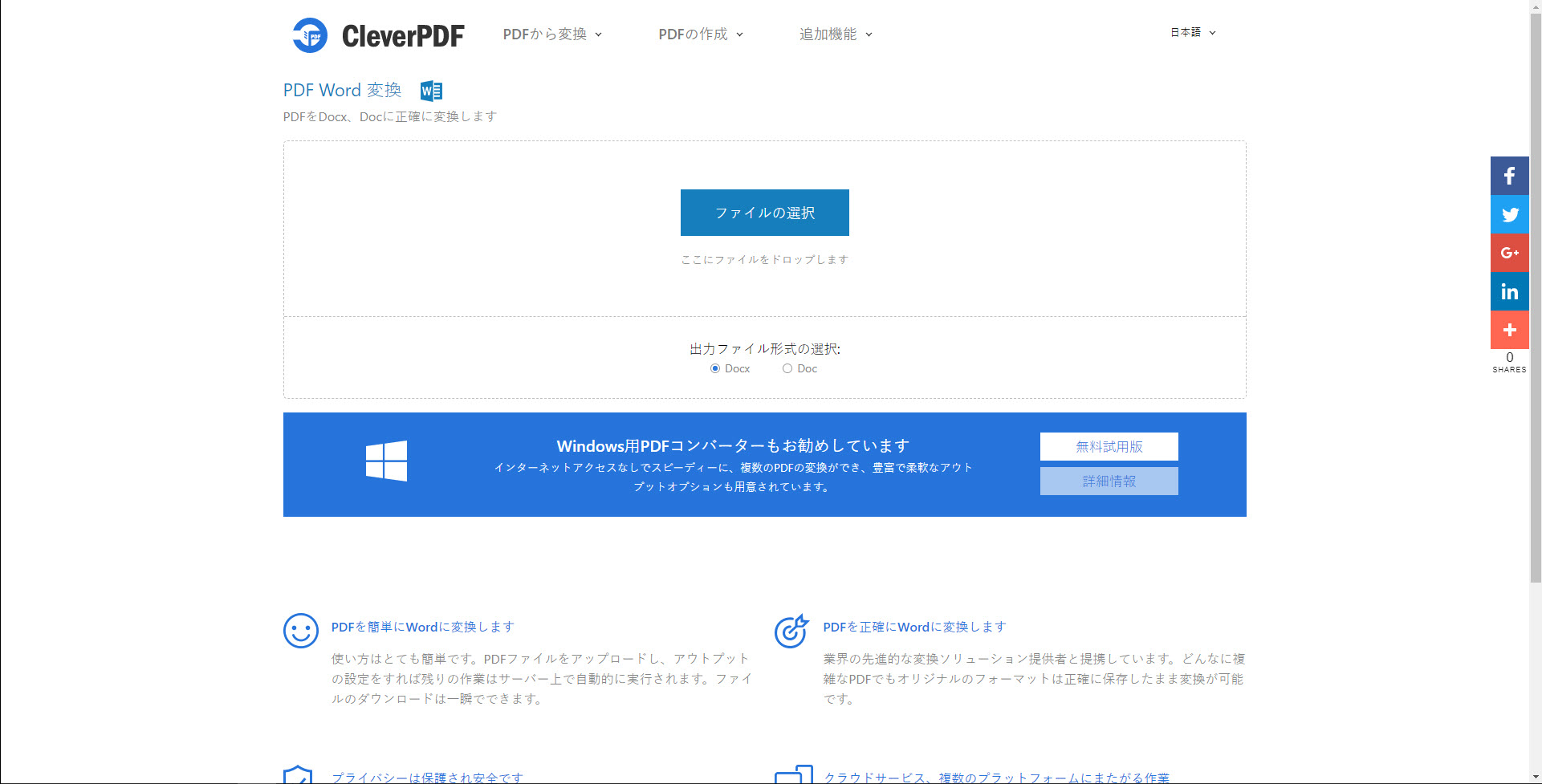Image resolution: width=1542 pixels, height=784 pixels.
Task: Click the cloud service devices icon
Action: click(794, 774)
